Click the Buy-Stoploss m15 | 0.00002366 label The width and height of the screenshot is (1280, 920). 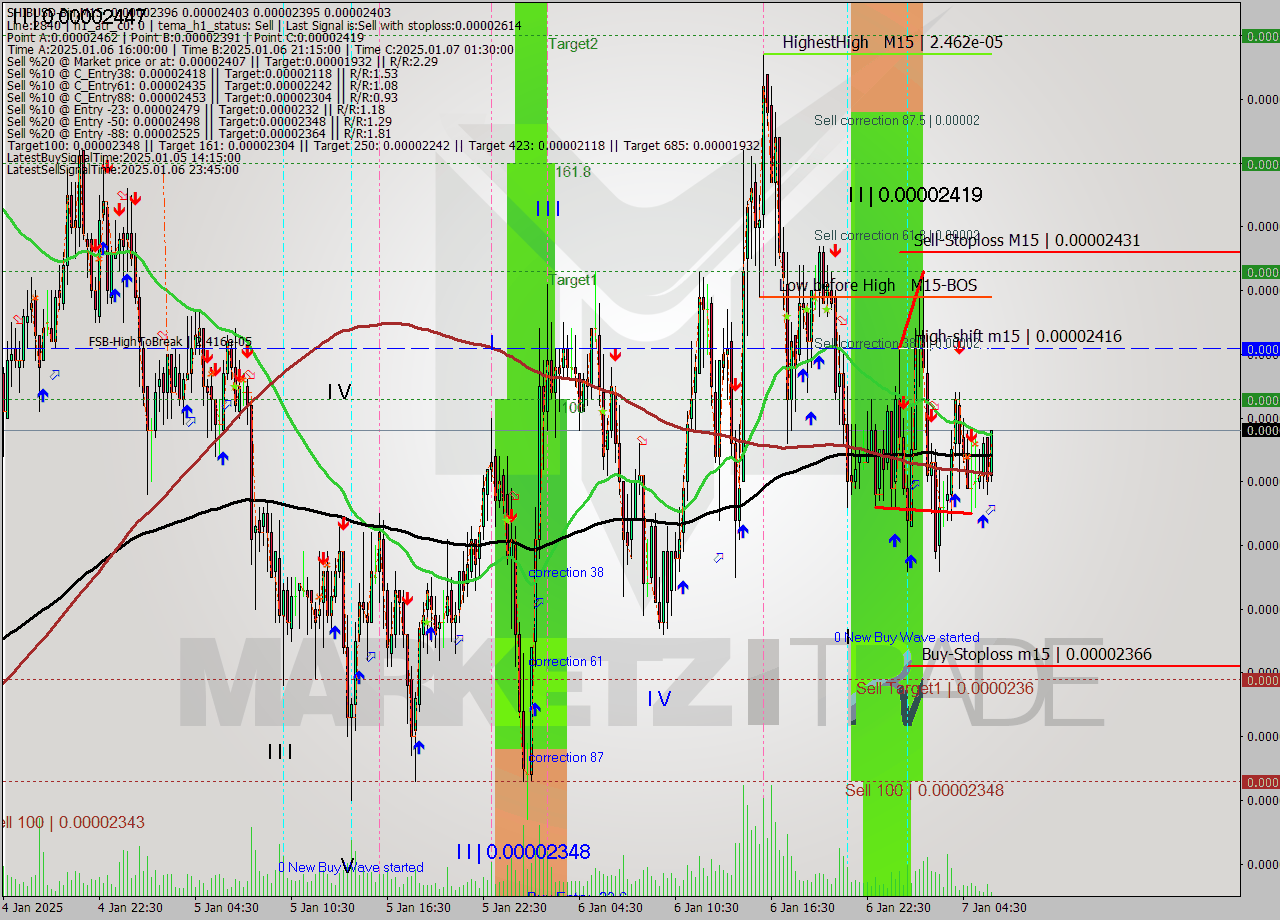click(x=1036, y=654)
